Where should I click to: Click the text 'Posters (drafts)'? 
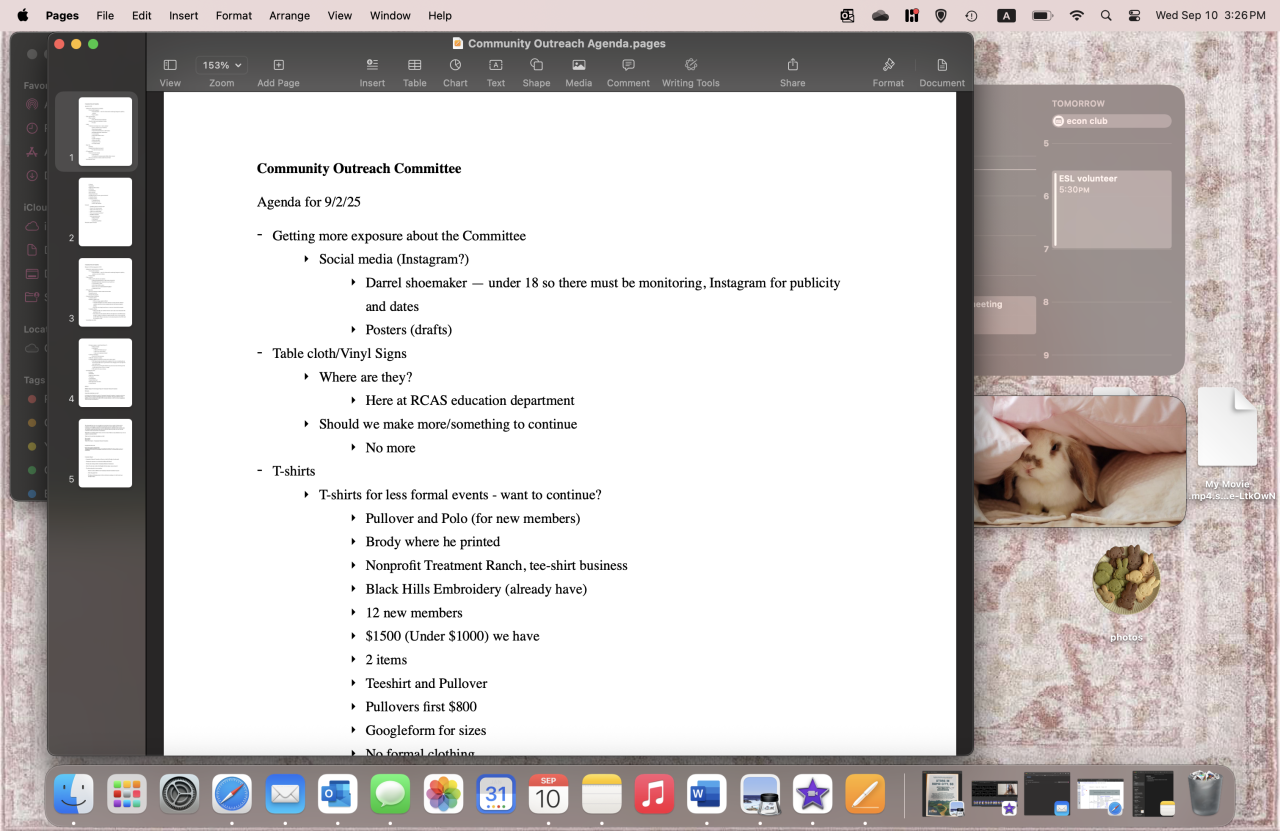(x=409, y=330)
